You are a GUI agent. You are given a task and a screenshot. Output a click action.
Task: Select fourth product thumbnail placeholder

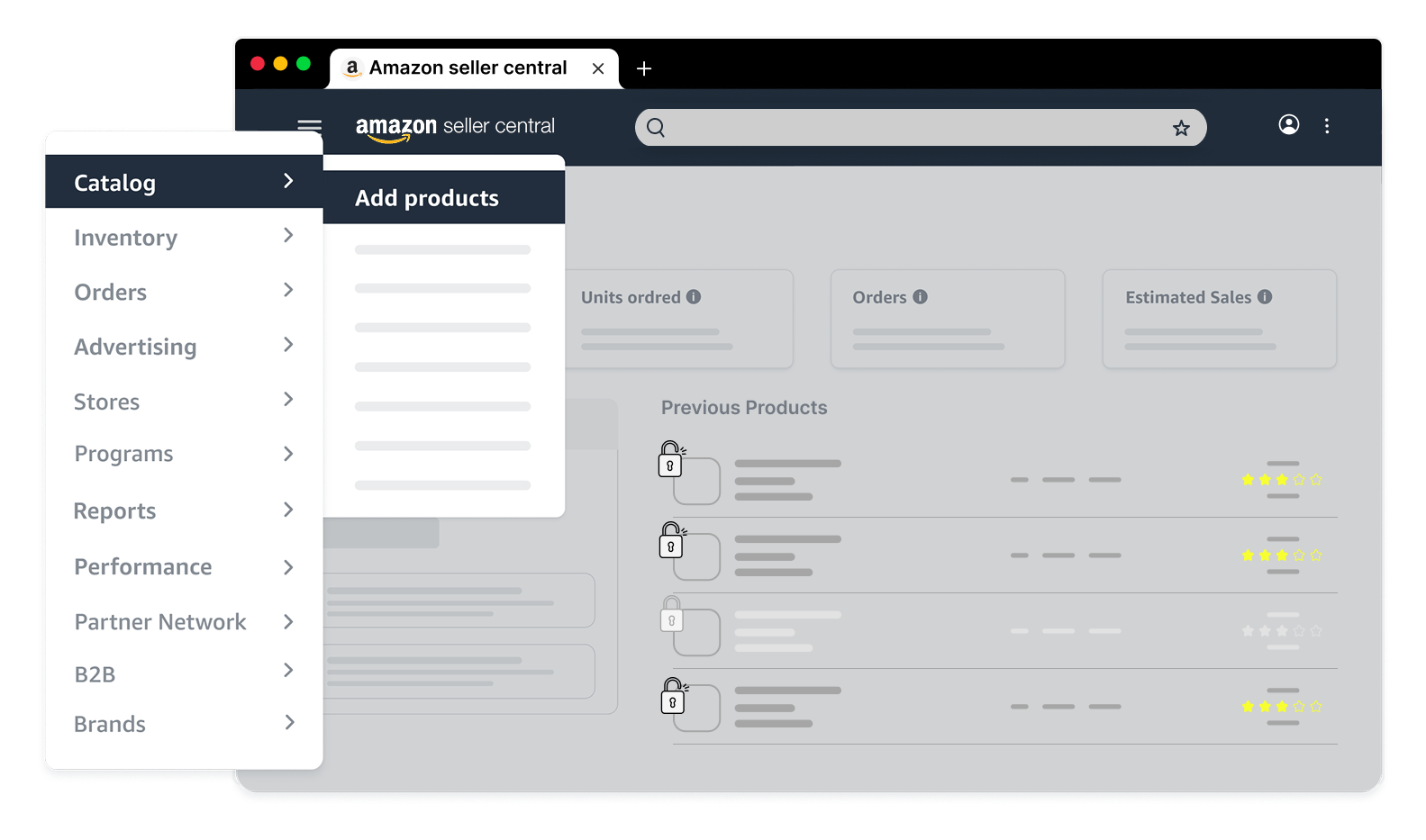click(x=697, y=709)
